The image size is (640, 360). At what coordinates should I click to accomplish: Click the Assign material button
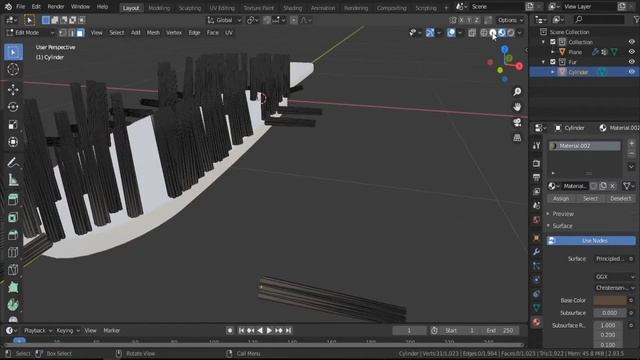coord(561,198)
